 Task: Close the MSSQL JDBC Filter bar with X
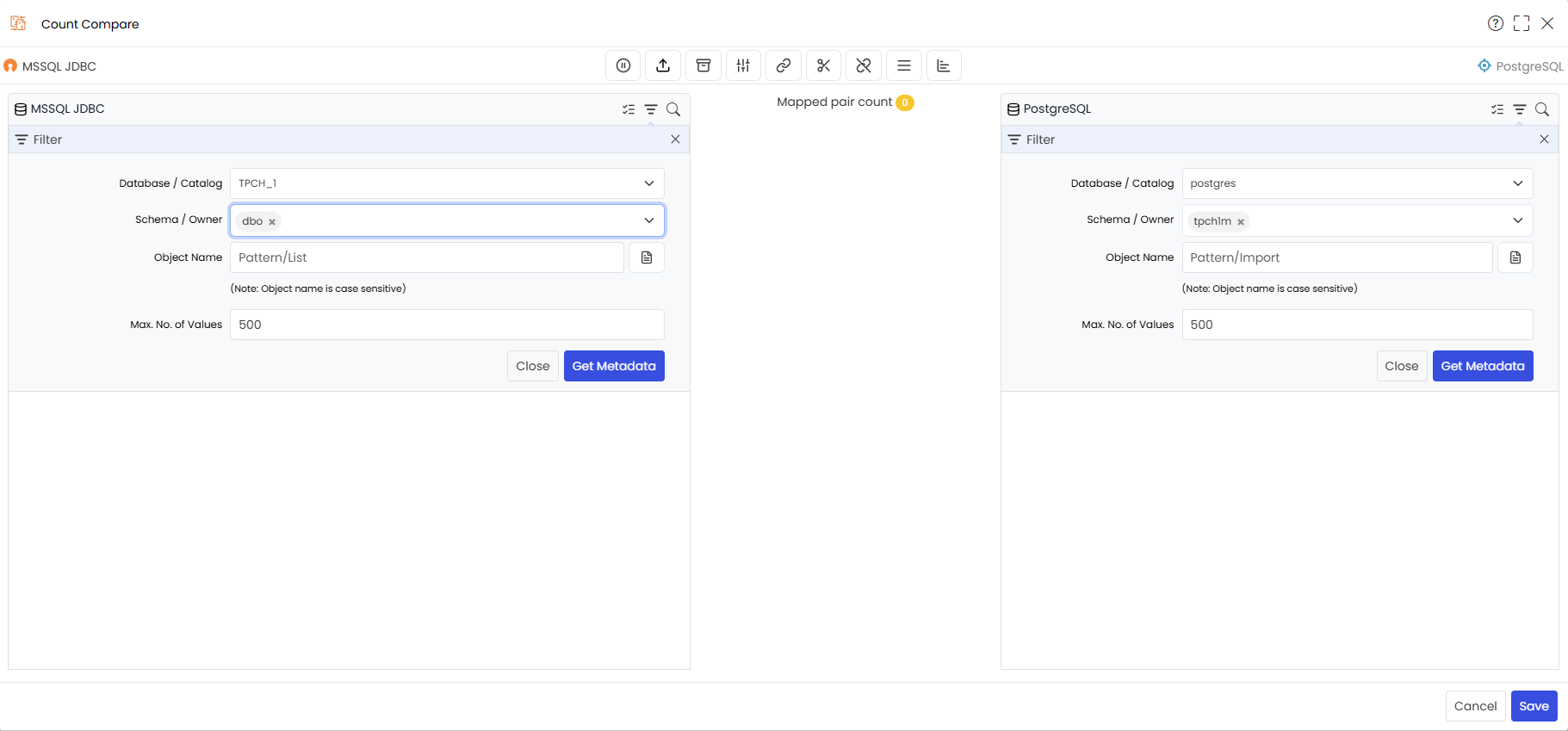[x=675, y=139]
